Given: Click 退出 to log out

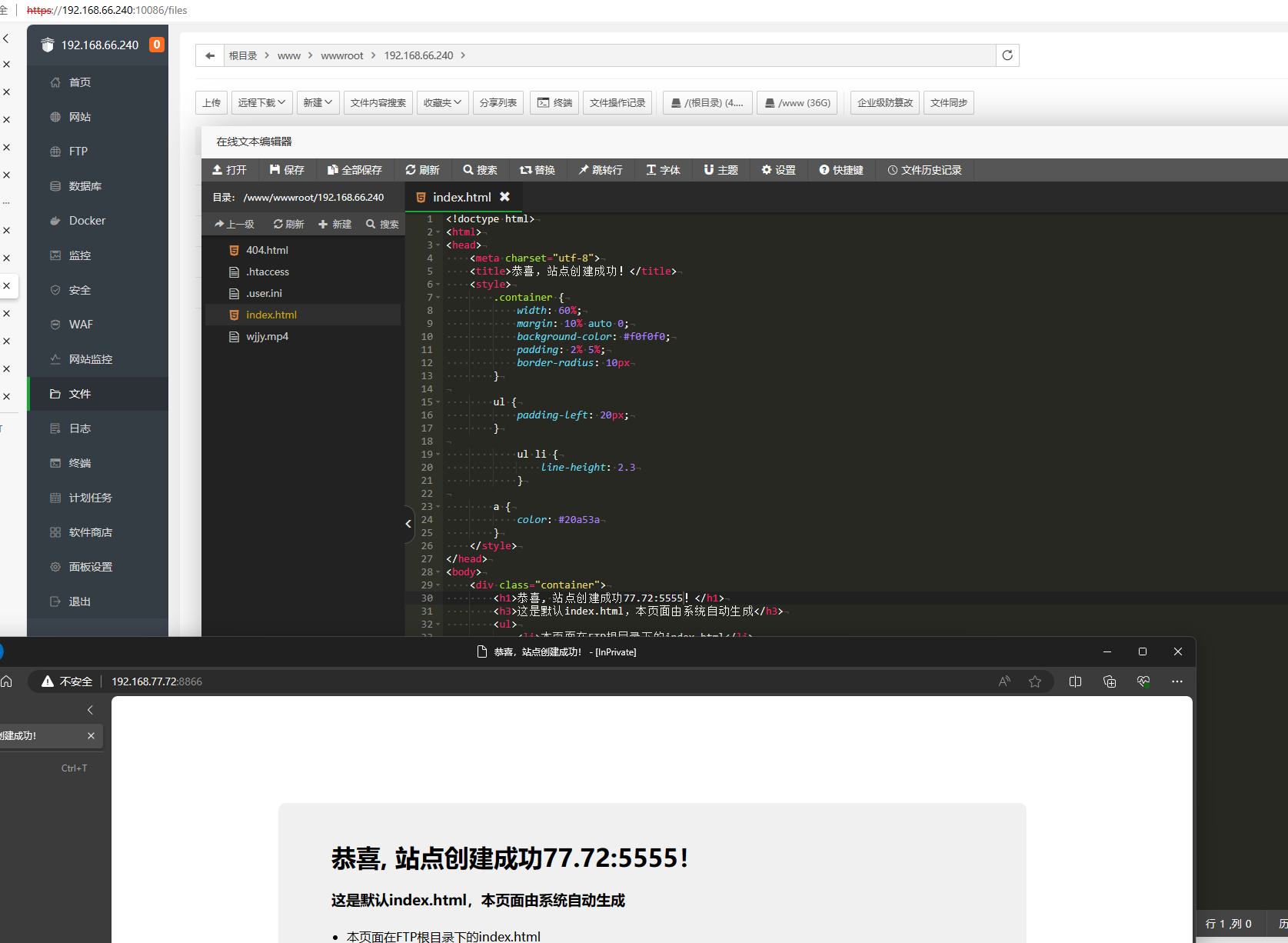Looking at the screenshot, I should click(x=79, y=601).
